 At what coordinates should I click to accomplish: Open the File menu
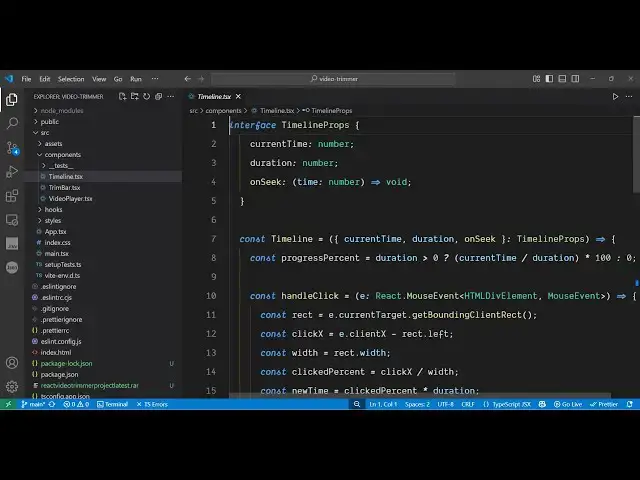pyautogui.click(x=26, y=79)
